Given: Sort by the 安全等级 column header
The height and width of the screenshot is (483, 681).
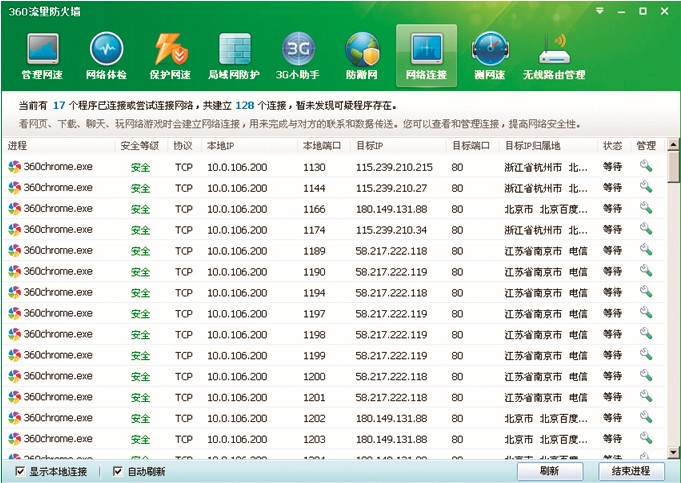Looking at the screenshot, I should coord(141,146).
